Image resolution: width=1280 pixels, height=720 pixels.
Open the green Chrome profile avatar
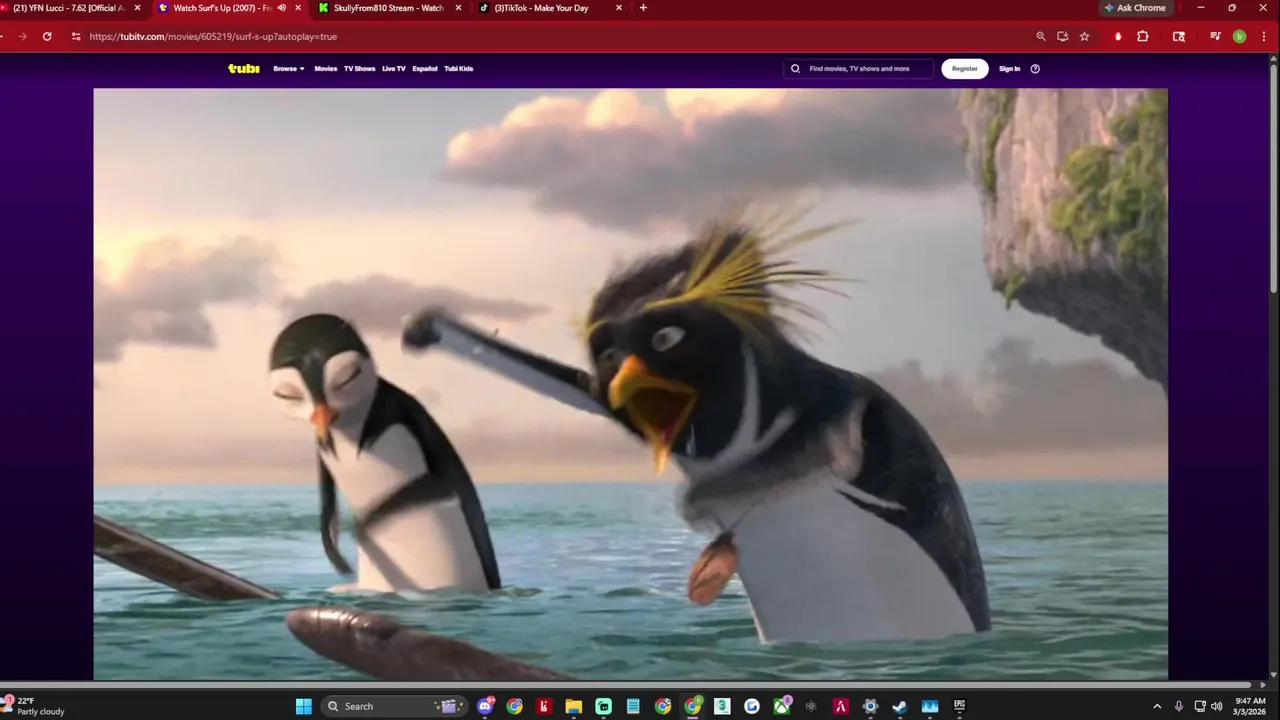(1240, 36)
